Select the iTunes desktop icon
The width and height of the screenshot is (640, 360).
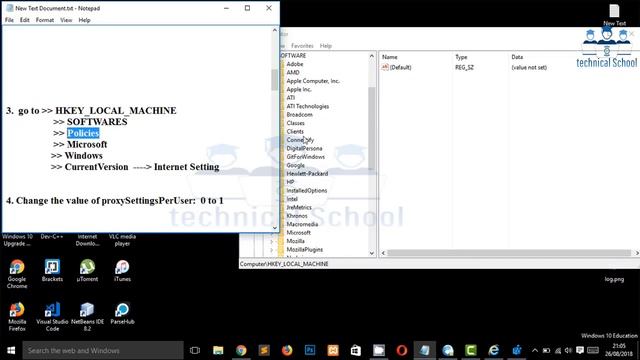(122, 270)
